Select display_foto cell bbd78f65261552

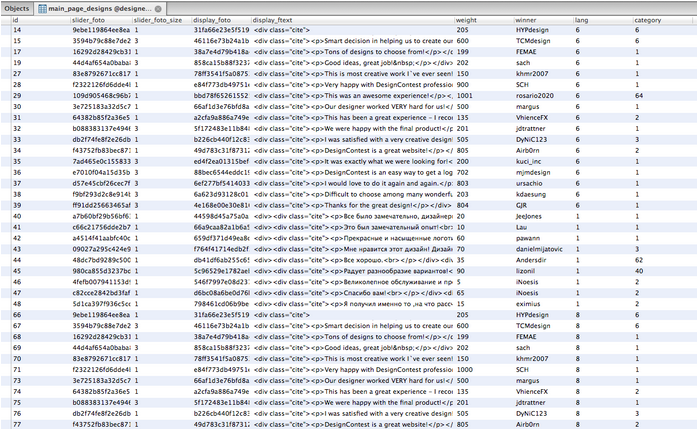221,96
